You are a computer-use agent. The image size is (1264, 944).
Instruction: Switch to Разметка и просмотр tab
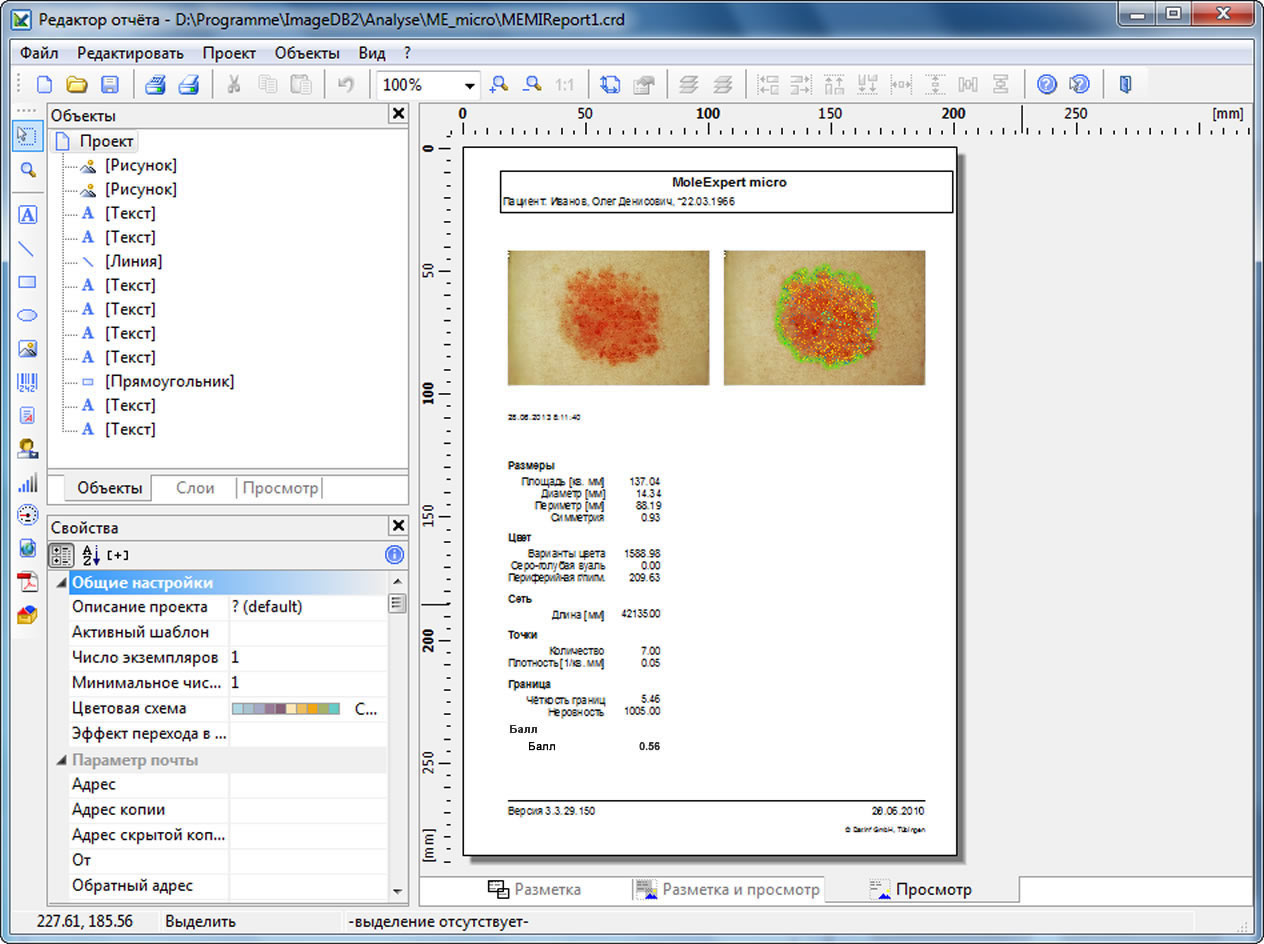(728, 889)
